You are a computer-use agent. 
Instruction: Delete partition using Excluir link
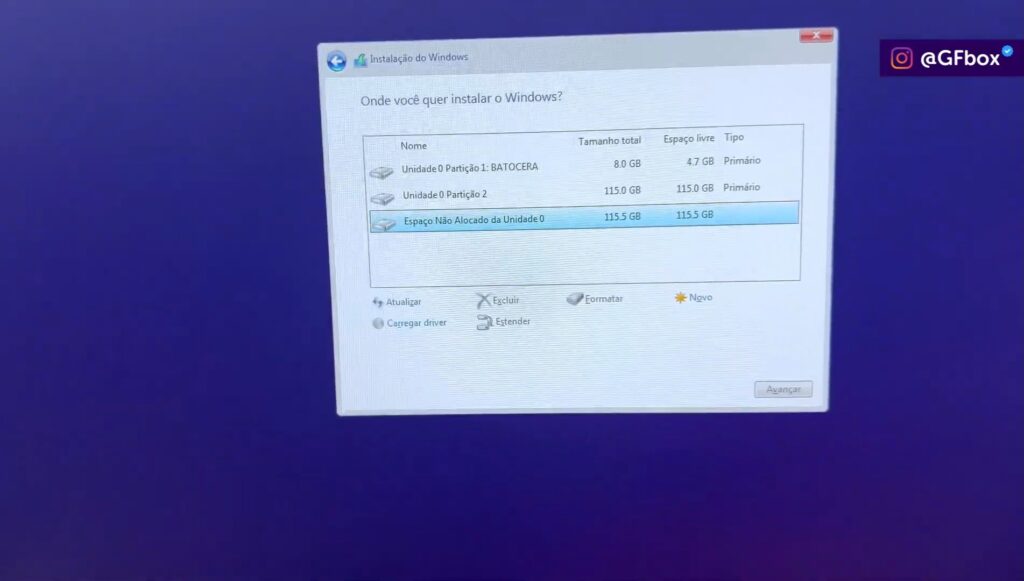coord(506,300)
